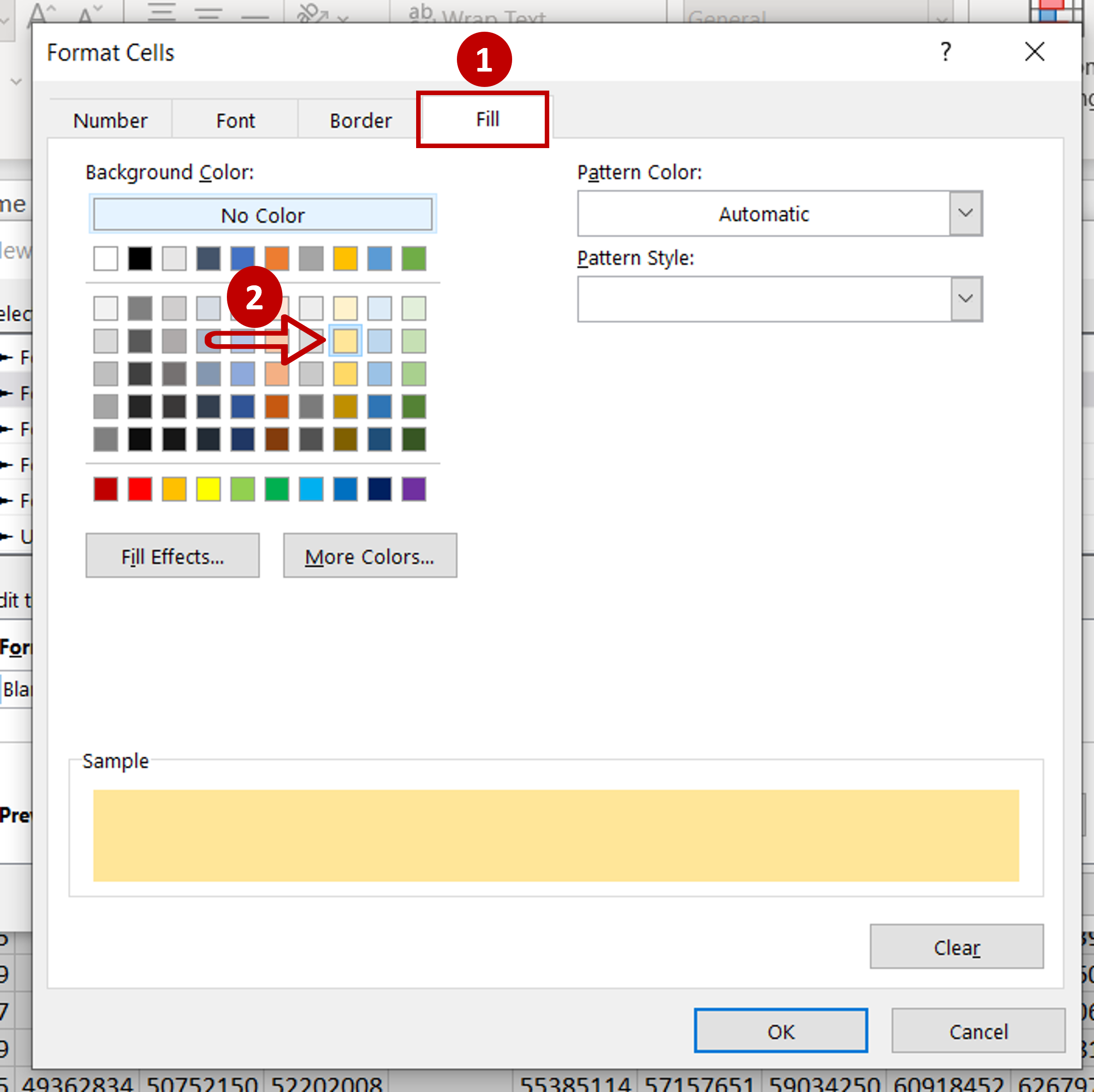The image size is (1094, 1092).
Task: Choose the standard blue swatch
Action: coord(345,489)
